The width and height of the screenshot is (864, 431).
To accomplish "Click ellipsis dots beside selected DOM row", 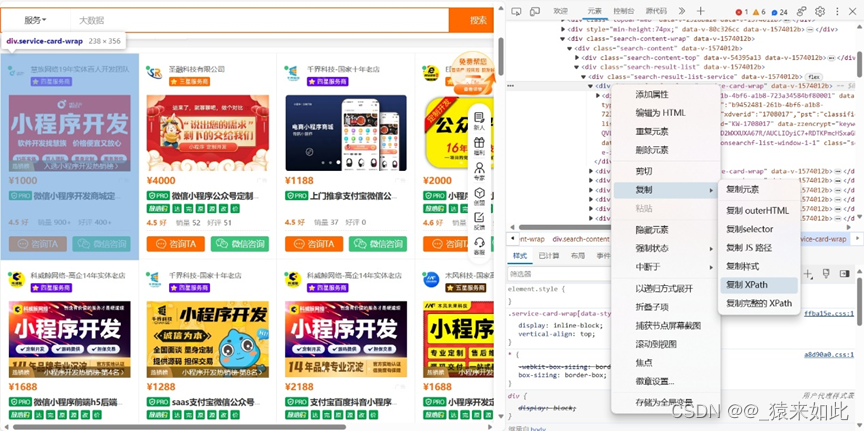I will point(511,86).
